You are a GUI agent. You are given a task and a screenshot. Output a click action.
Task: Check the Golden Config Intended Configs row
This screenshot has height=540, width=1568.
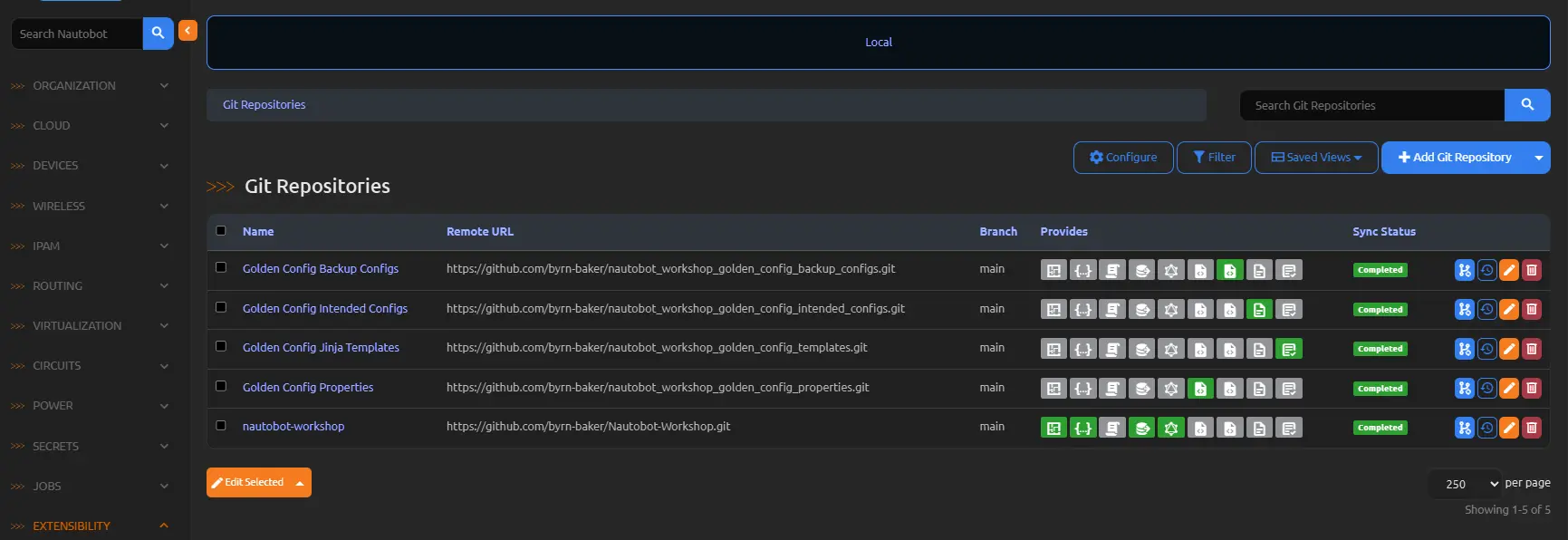[221, 307]
